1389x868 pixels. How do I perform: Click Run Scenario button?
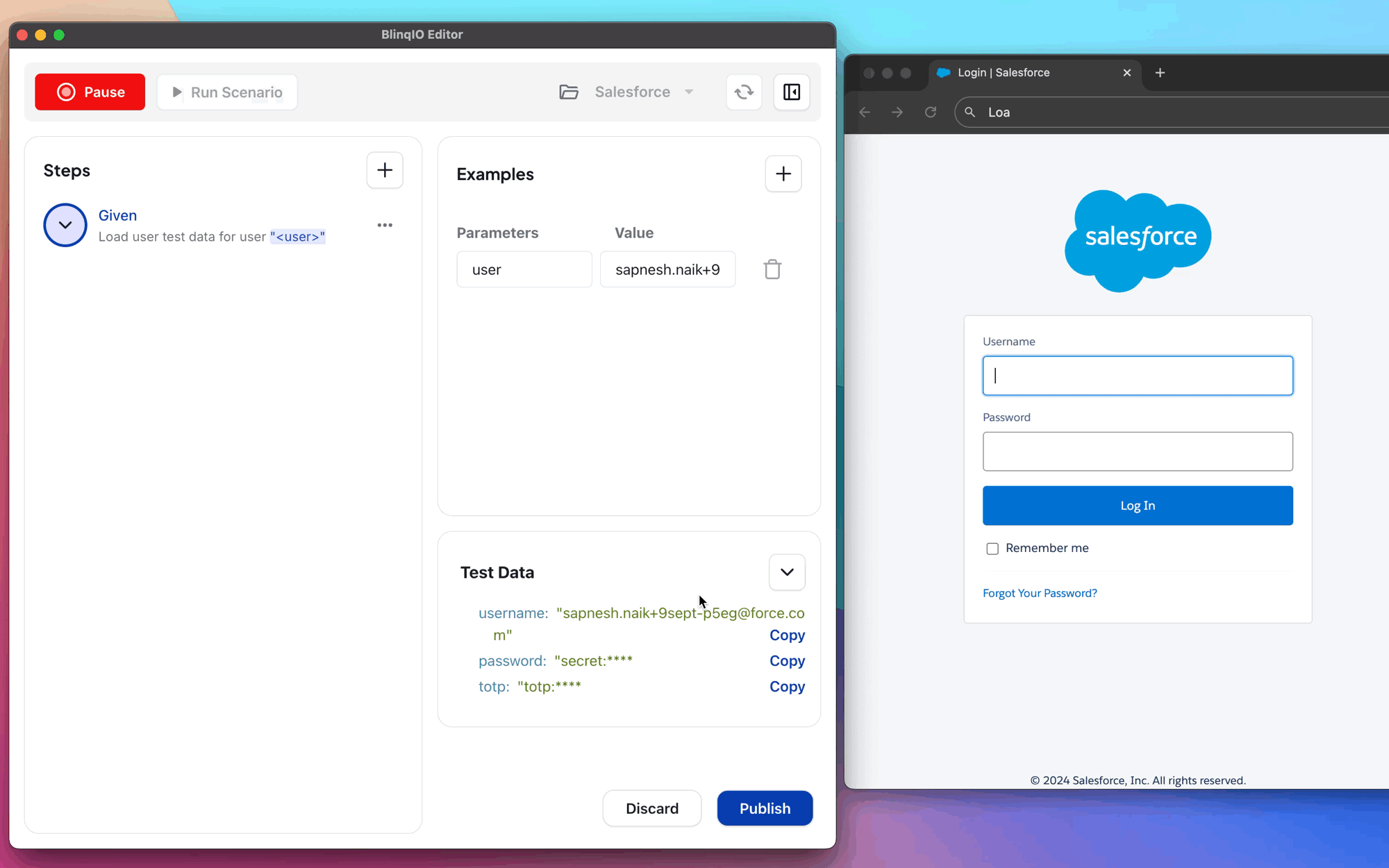[x=227, y=92]
